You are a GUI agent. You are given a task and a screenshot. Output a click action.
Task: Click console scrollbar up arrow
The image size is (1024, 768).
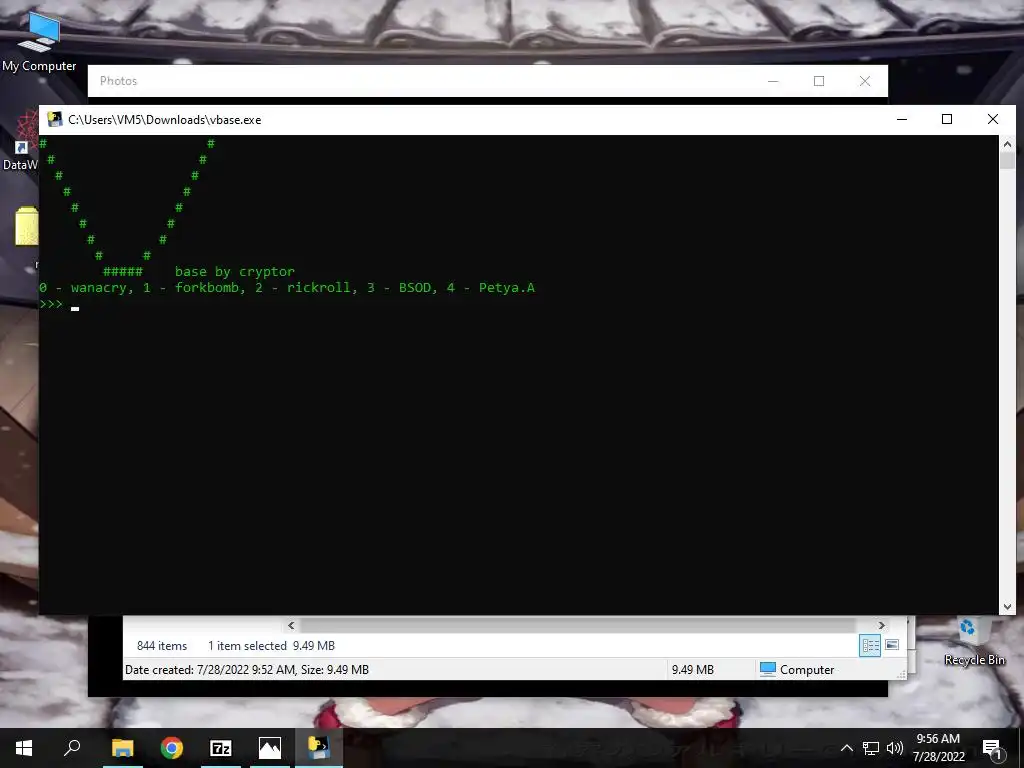click(1007, 144)
